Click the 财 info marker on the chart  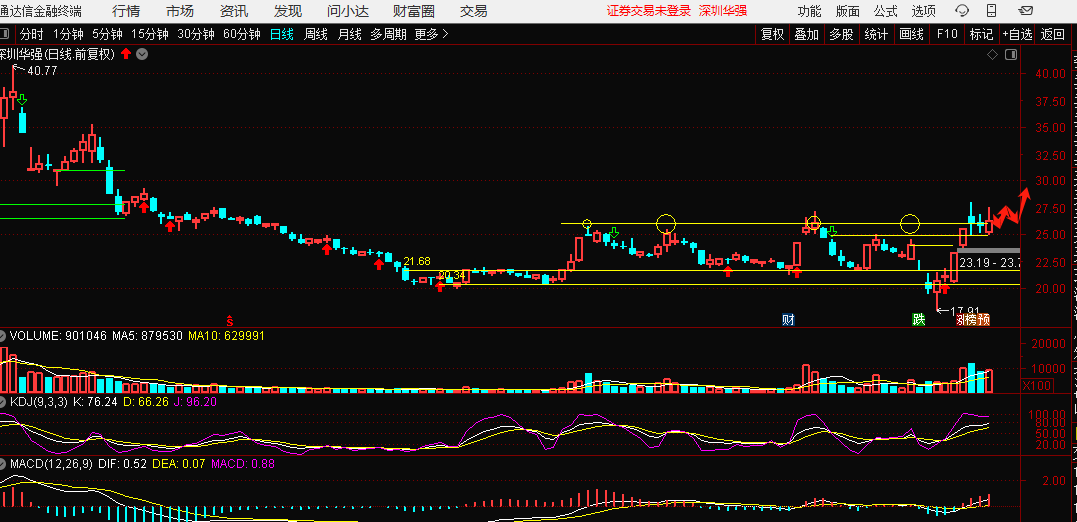click(x=788, y=319)
